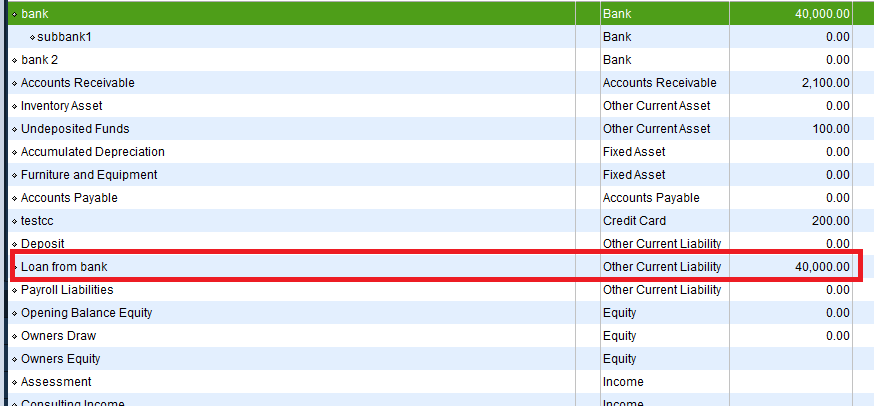Click the 40,000.00 balance in bank row
Viewport: 874px width, 406px height.
[x=822, y=14]
